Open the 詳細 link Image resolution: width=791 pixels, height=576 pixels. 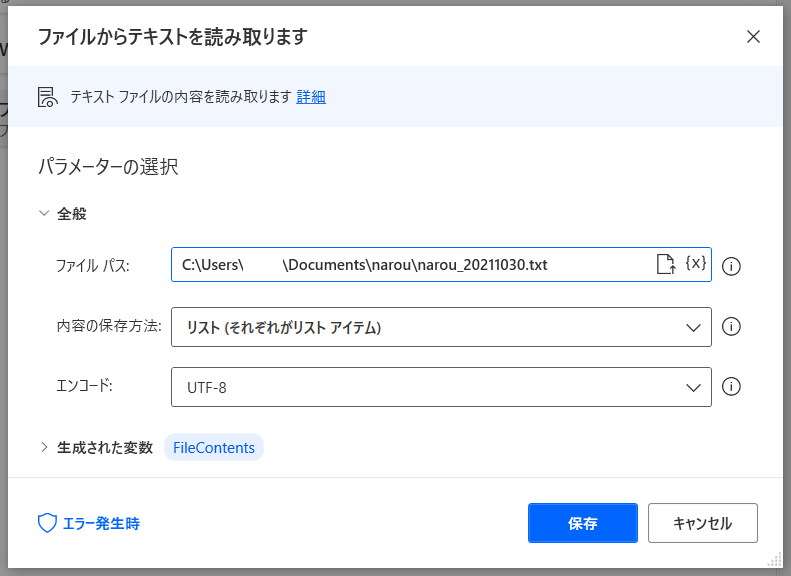pos(311,97)
